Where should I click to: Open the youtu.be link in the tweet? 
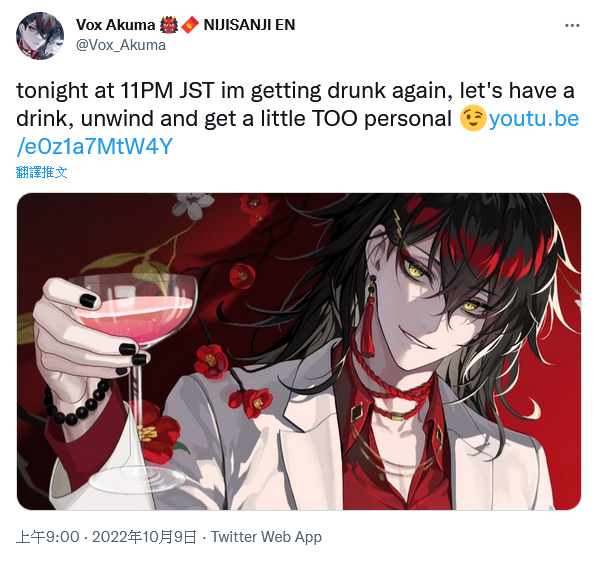click(x=534, y=119)
